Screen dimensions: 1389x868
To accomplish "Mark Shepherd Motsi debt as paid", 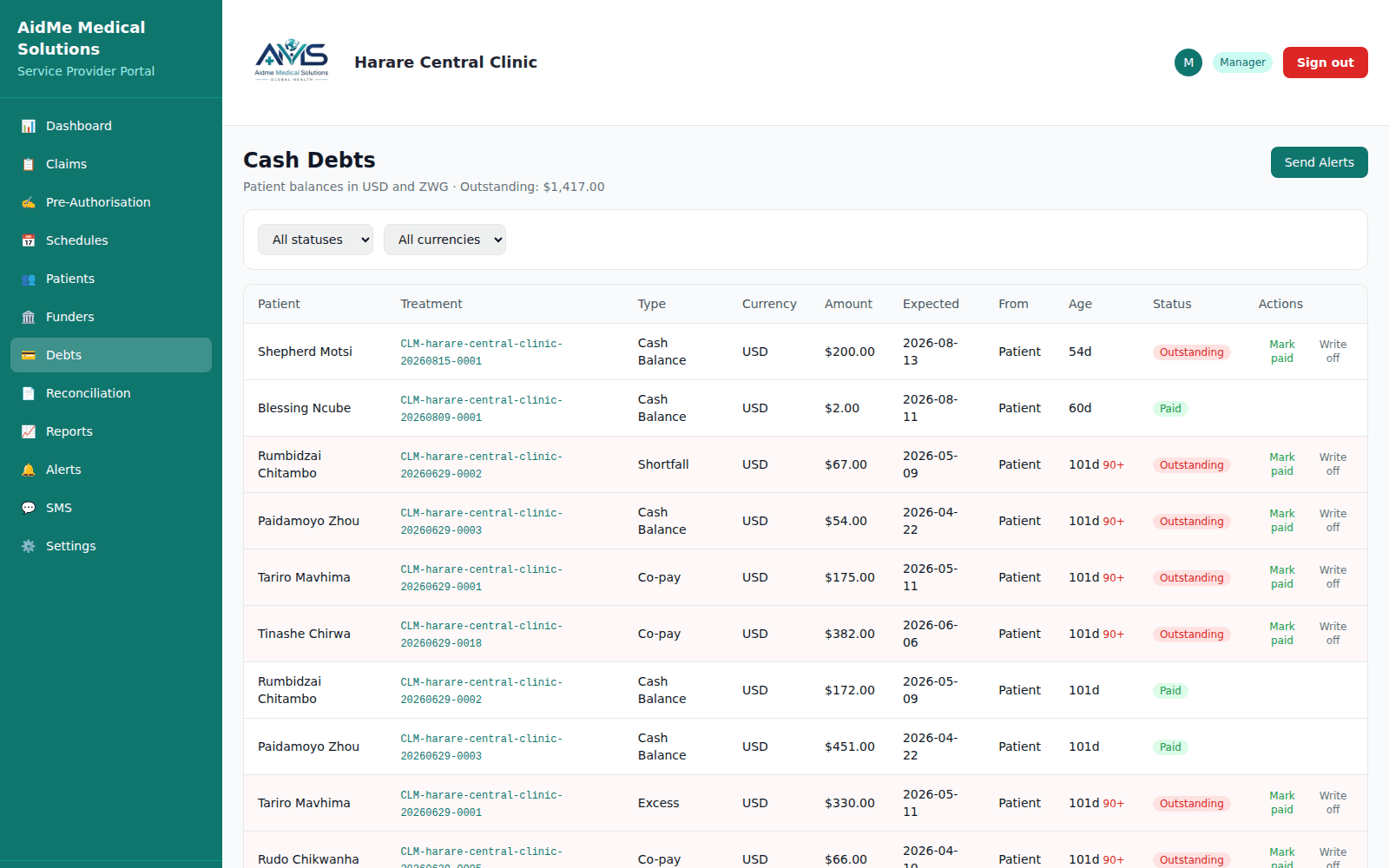I will coord(1281,352).
